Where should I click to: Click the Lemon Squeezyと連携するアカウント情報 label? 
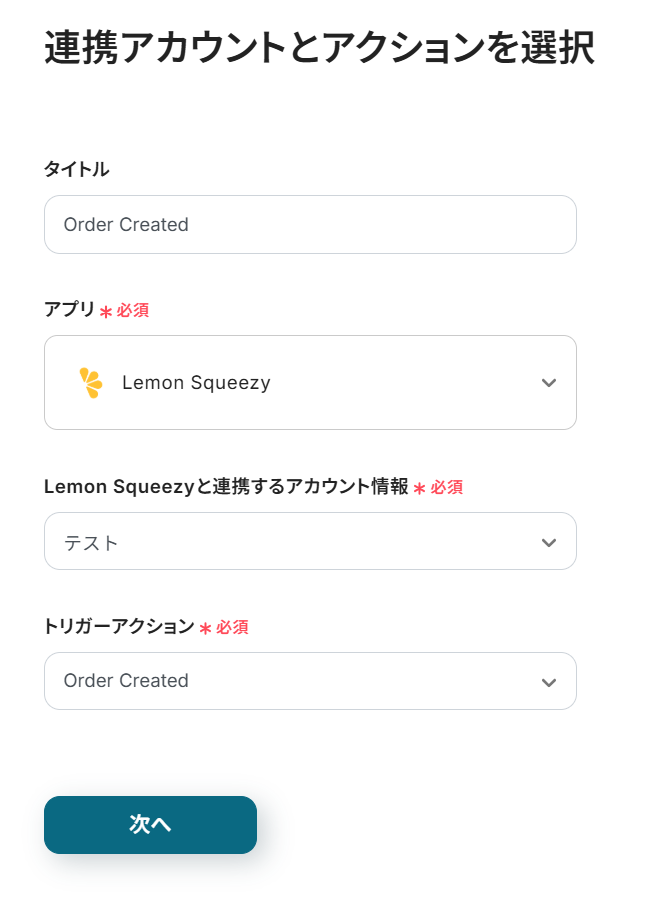[226, 487]
